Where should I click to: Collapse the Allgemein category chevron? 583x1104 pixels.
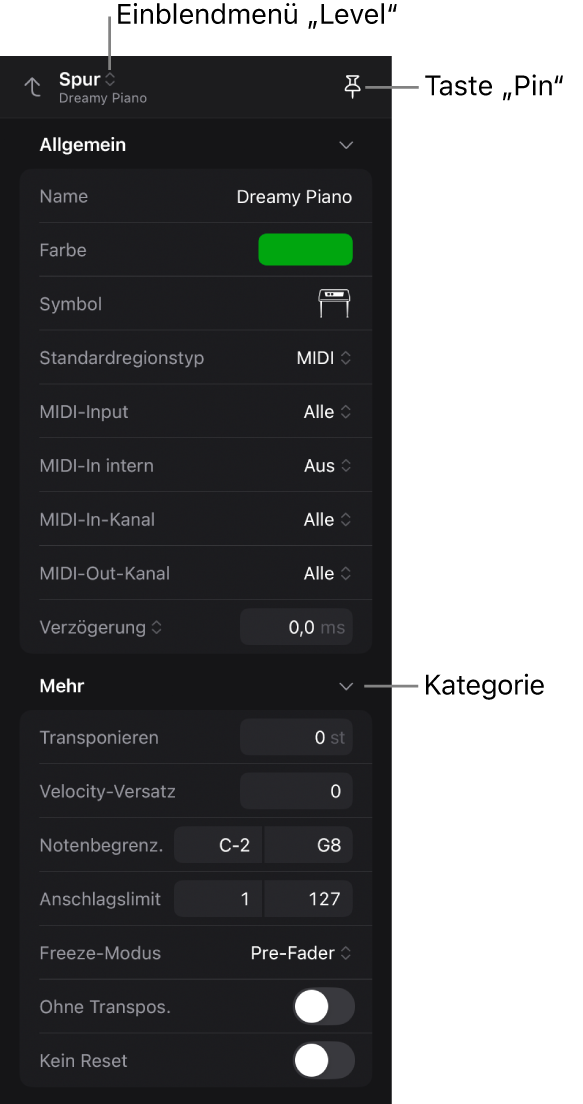pos(346,146)
